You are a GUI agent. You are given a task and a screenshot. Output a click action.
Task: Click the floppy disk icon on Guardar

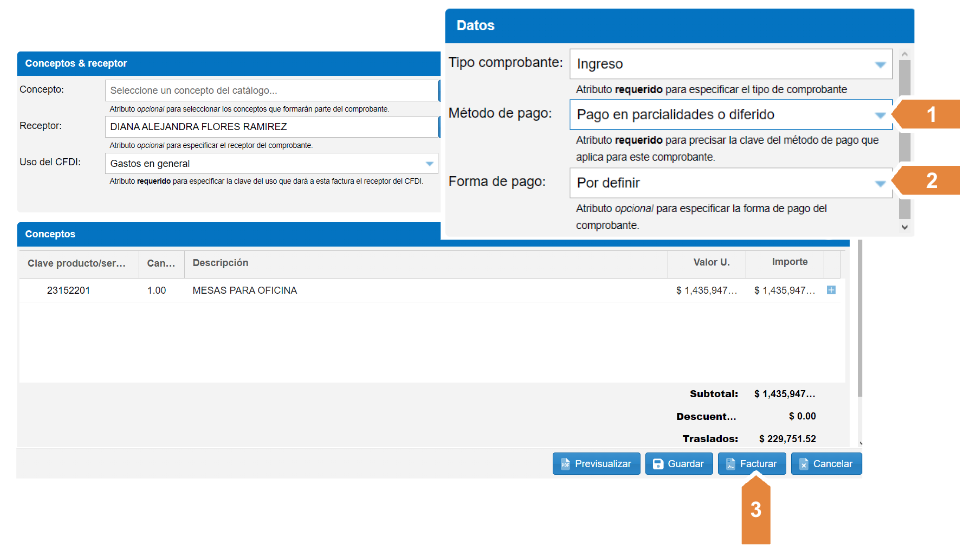click(658, 464)
